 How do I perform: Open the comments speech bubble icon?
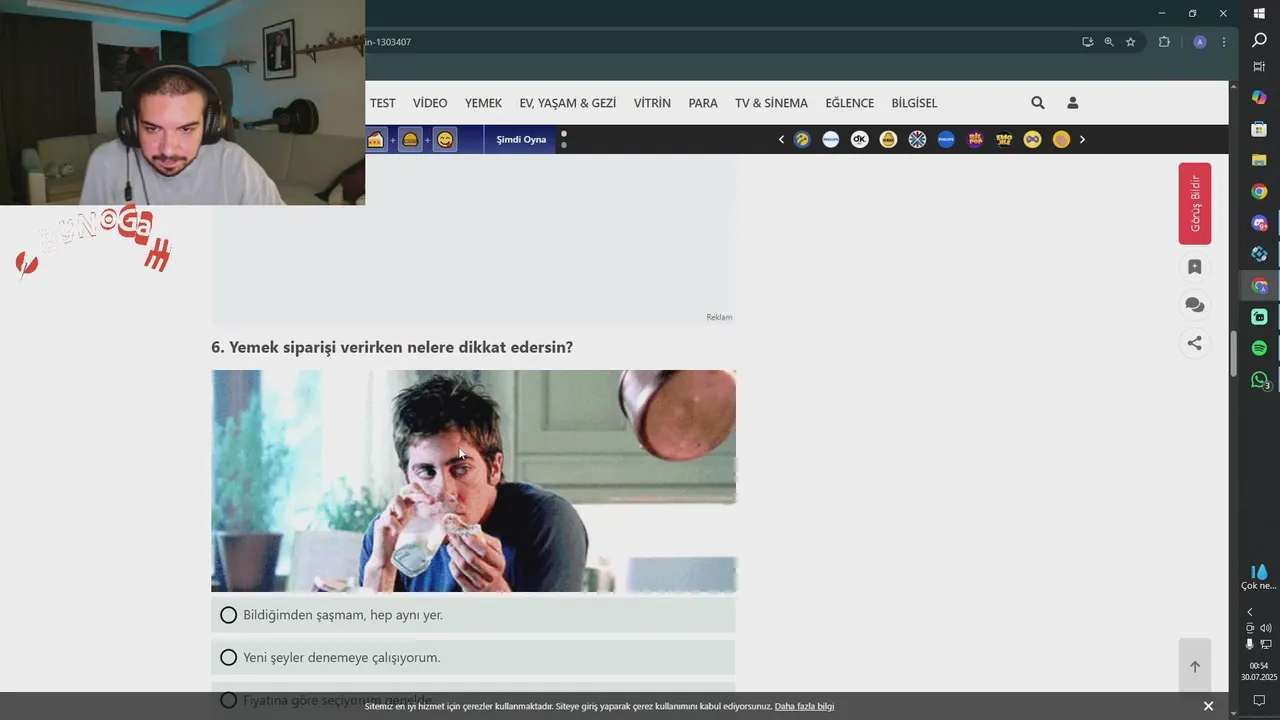pyautogui.click(x=1195, y=305)
